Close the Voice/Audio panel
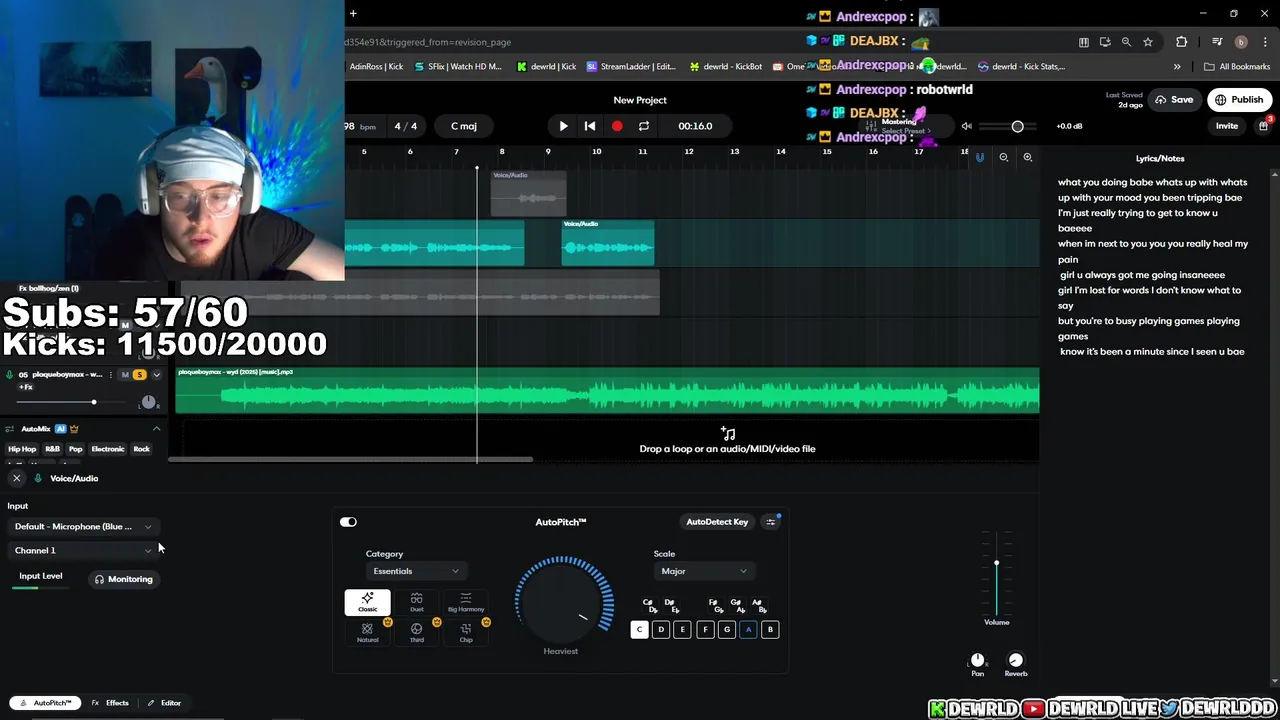 [16, 478]
